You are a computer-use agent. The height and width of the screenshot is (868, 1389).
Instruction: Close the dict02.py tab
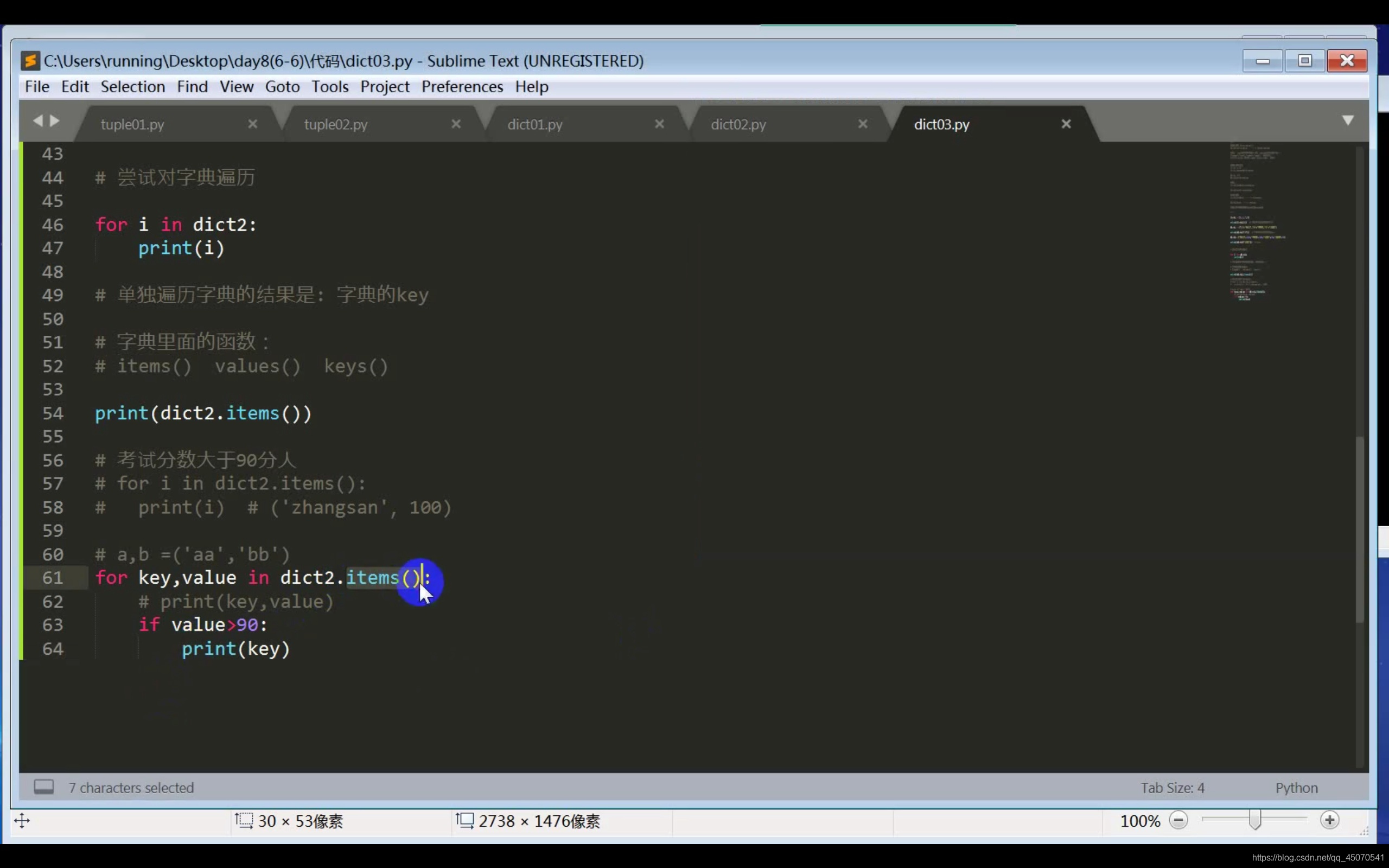point(863,124)
